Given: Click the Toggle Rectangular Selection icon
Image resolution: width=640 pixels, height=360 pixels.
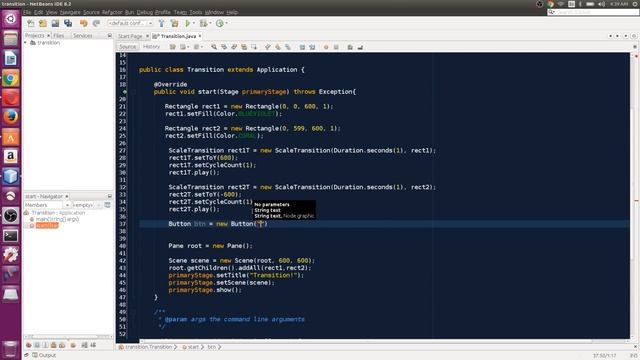Looking at the screenshot, I should tap(254, 47).
